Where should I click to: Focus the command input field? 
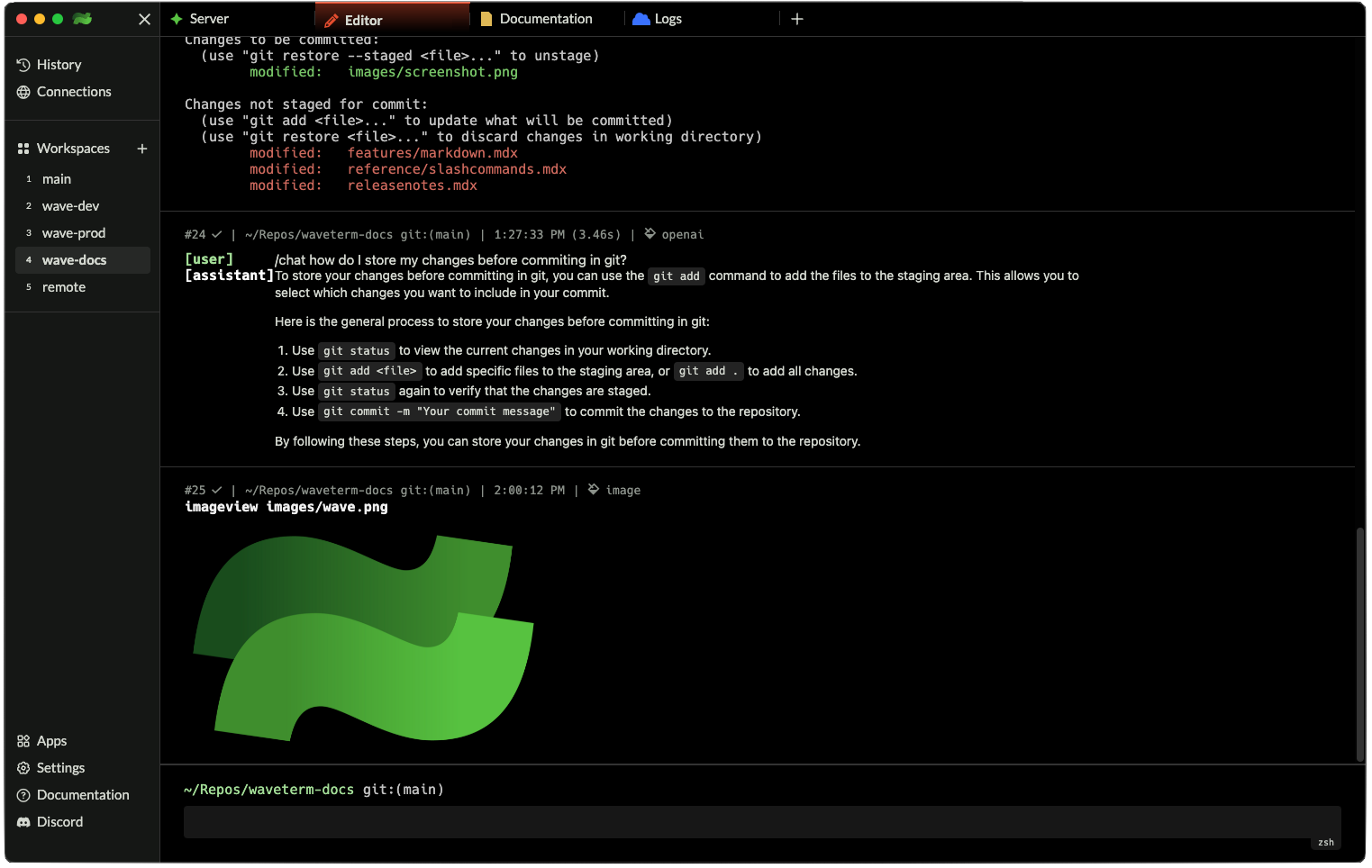[x=762, y=822]
